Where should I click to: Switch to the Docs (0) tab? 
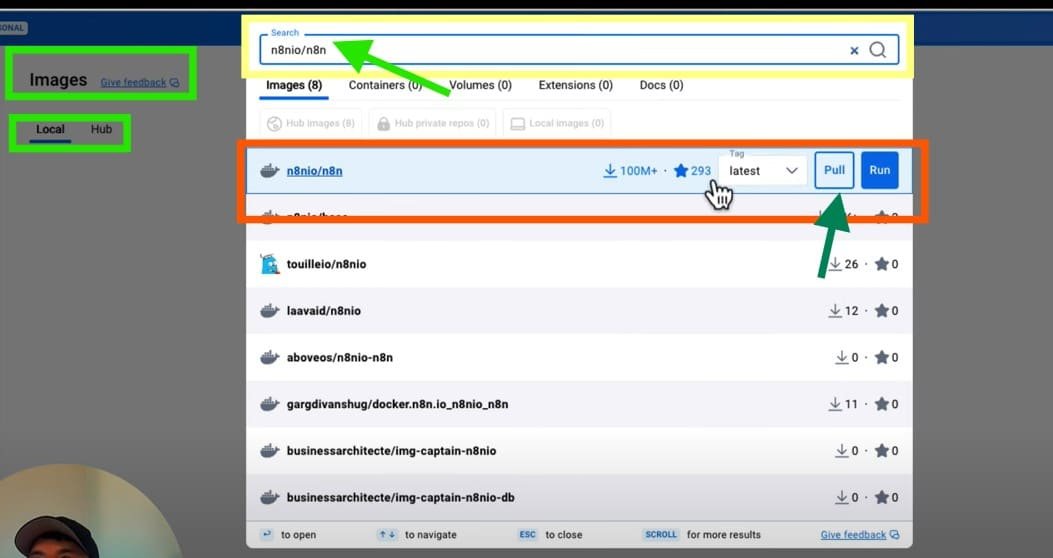(661, 85)
